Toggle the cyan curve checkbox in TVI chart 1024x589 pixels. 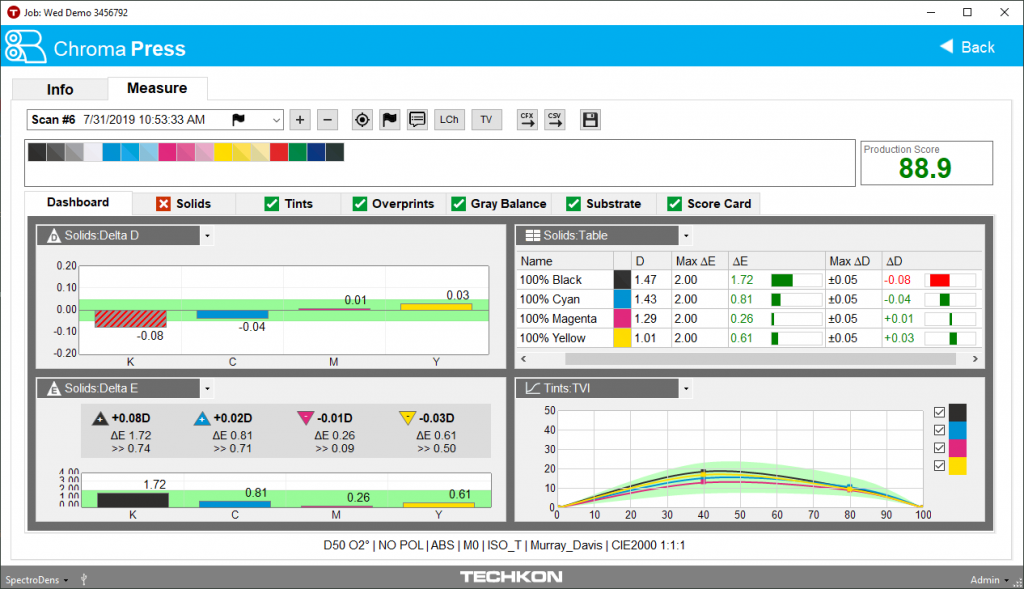click(939, 430)
